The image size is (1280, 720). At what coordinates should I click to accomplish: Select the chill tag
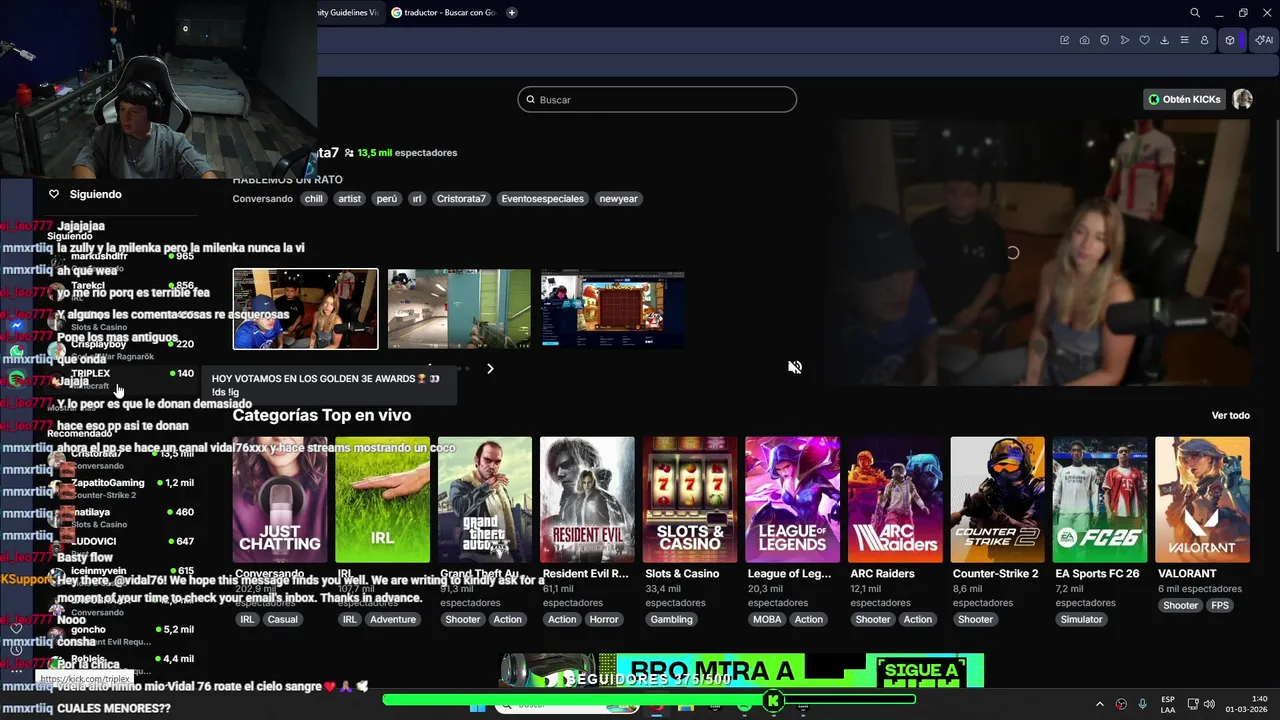tap(314, 199)
